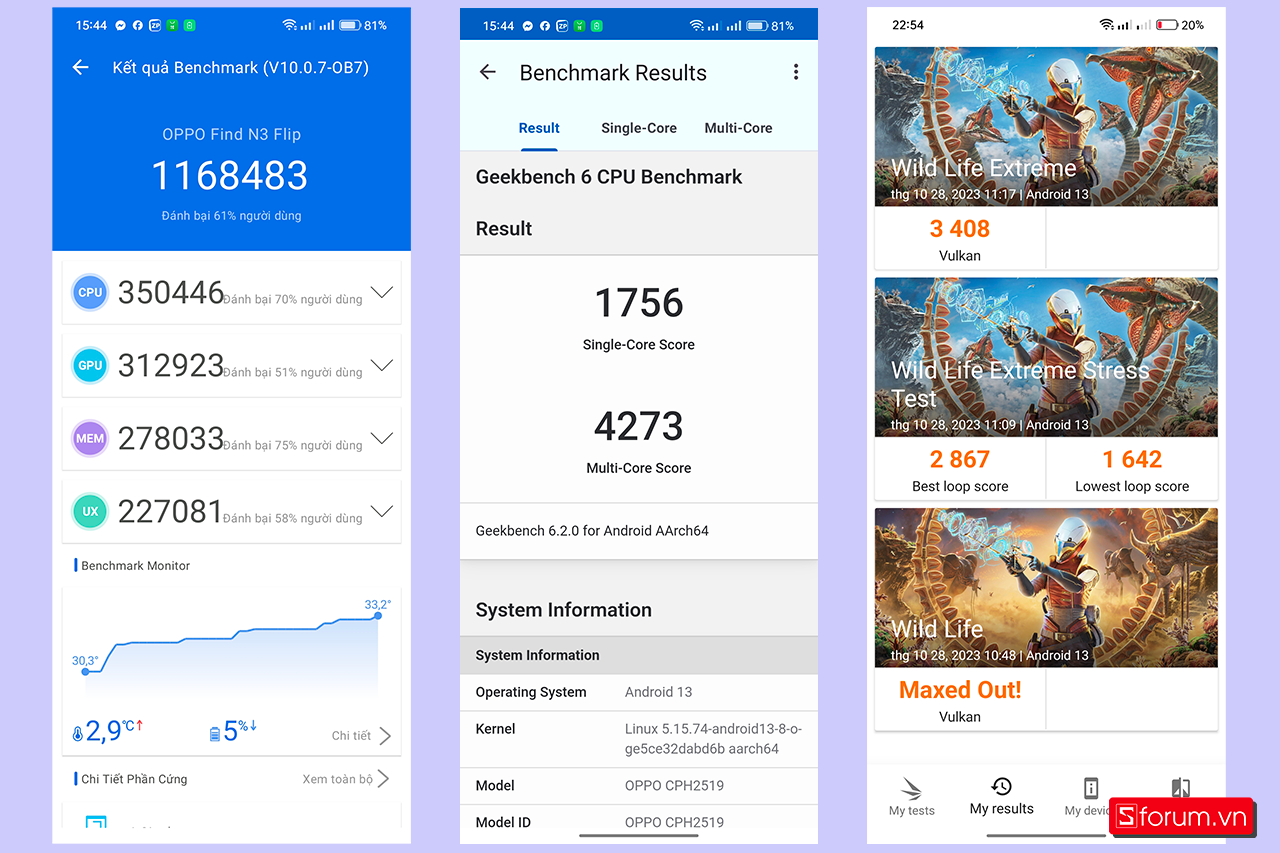This screenshot has width=1280, height=853.
Task: Expand the MEM score 278033 row
Action: (x=381, y=438)
